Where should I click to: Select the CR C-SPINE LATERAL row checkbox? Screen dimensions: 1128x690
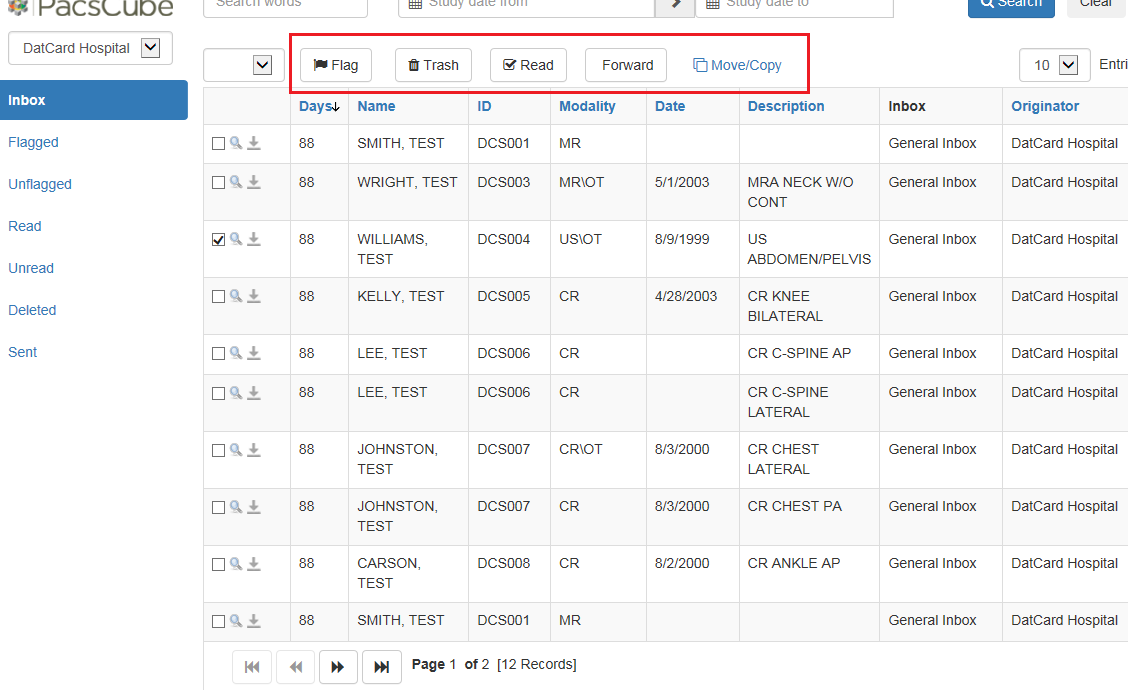[x=219, y=393]
